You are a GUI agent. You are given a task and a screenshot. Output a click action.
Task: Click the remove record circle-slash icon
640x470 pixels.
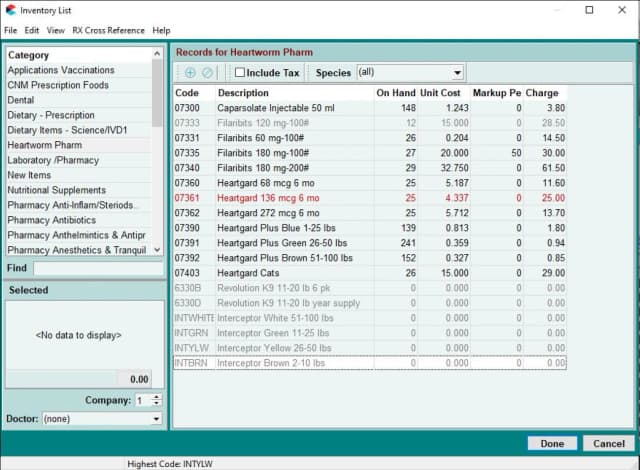[x=208, y=73]
